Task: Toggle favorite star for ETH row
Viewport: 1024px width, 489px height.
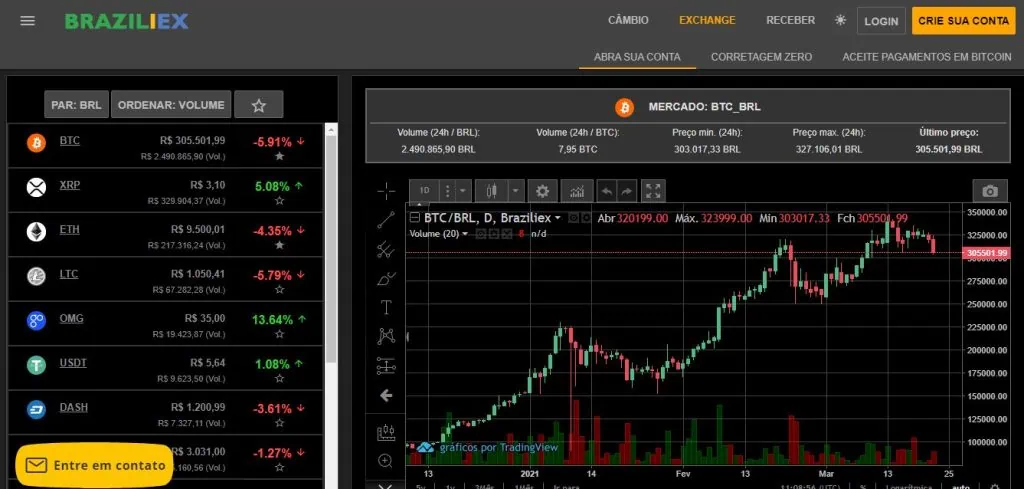Action: coord(280,245)
